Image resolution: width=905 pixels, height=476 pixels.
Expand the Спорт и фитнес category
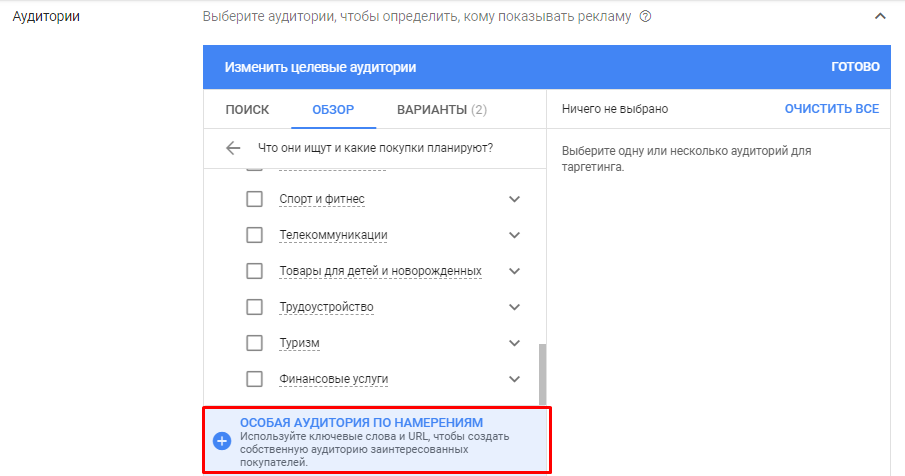(x=515, y=199)
